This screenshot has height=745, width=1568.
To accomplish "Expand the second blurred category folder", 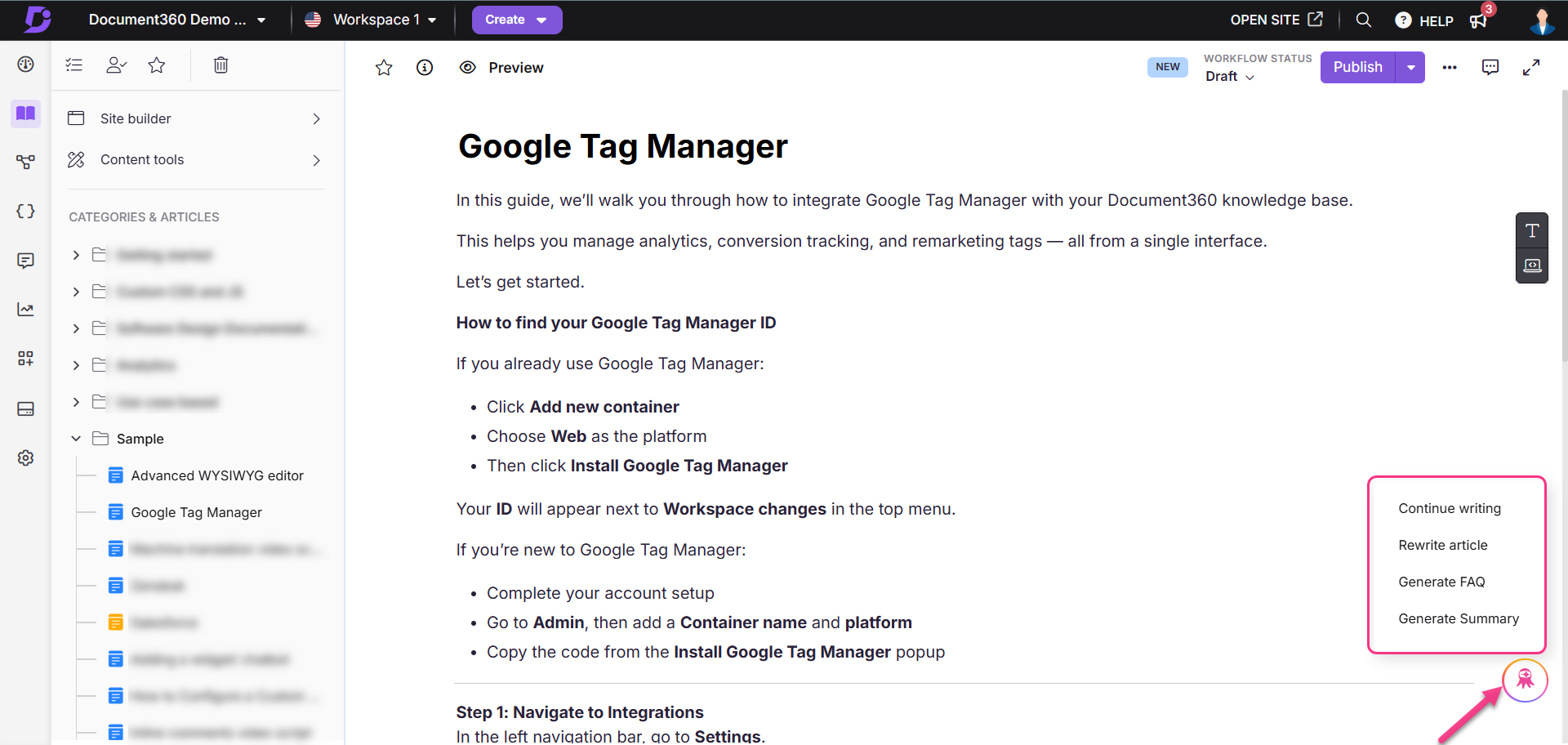I will (76, 292).
